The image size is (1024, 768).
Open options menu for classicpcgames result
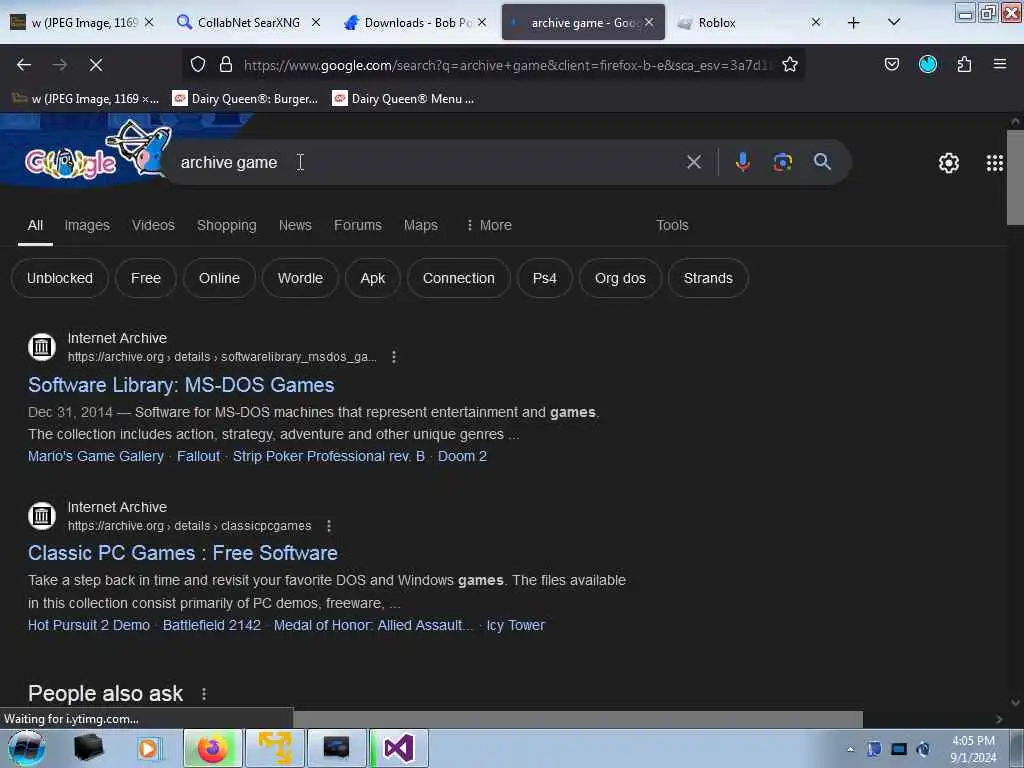328,526
